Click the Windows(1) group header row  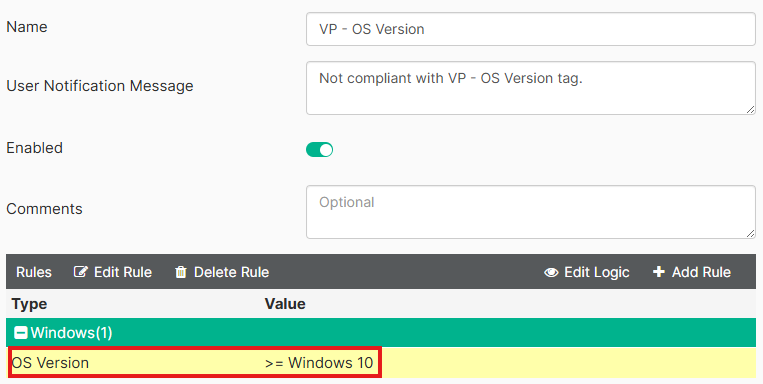(x=381, y=332)
